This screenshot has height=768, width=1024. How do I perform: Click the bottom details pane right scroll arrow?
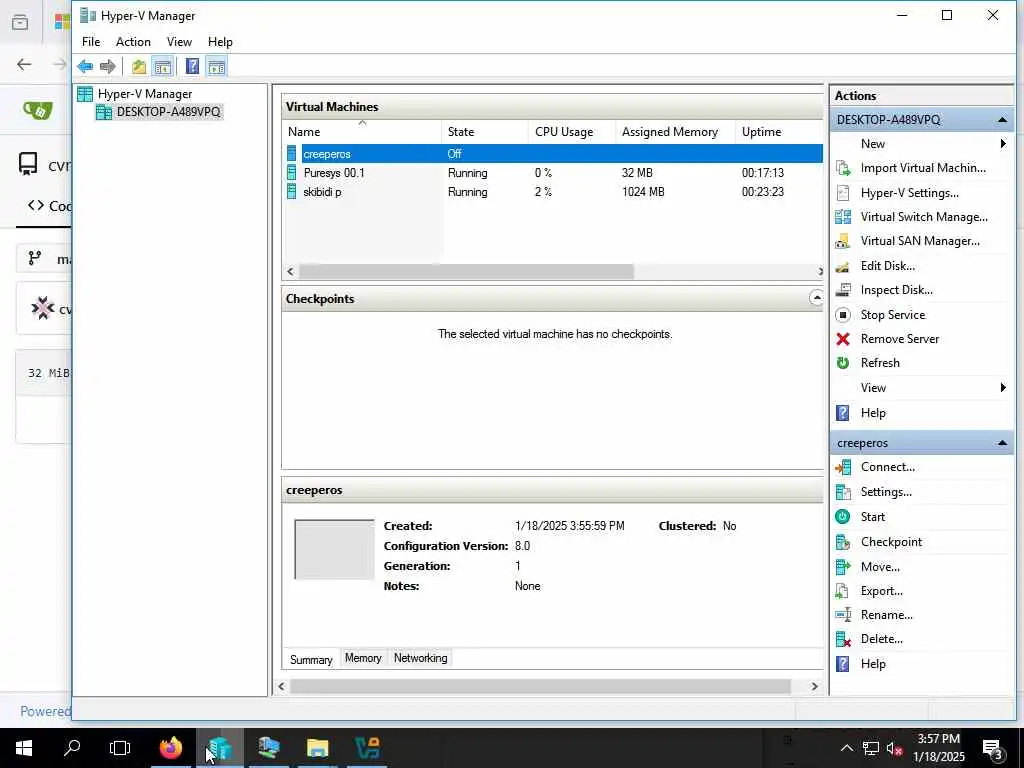(814, 686)
